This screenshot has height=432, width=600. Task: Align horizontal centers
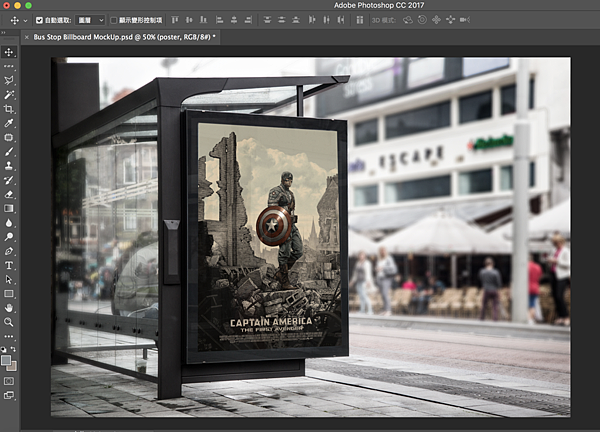(234, 20)
